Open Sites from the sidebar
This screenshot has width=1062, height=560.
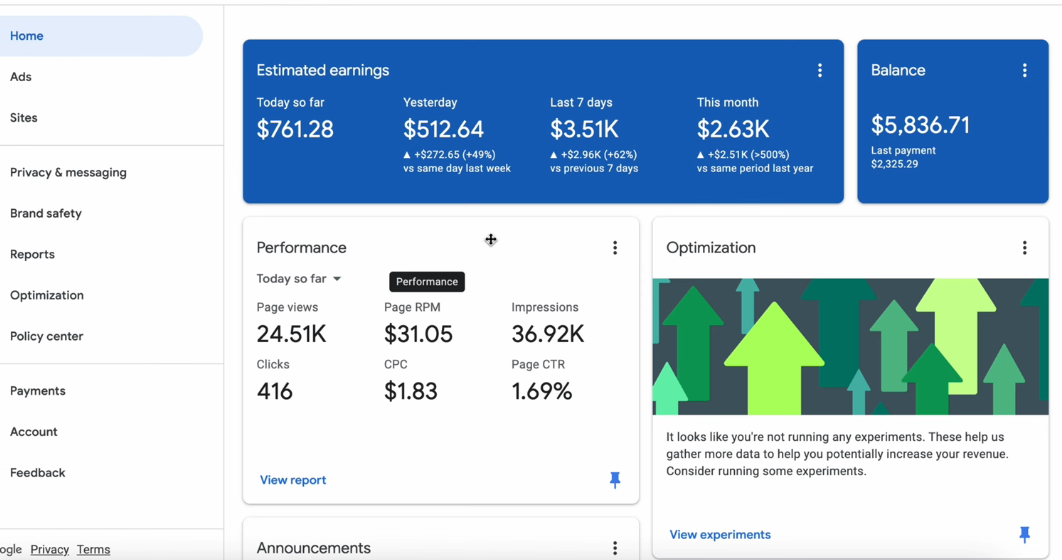click(24, 118)
